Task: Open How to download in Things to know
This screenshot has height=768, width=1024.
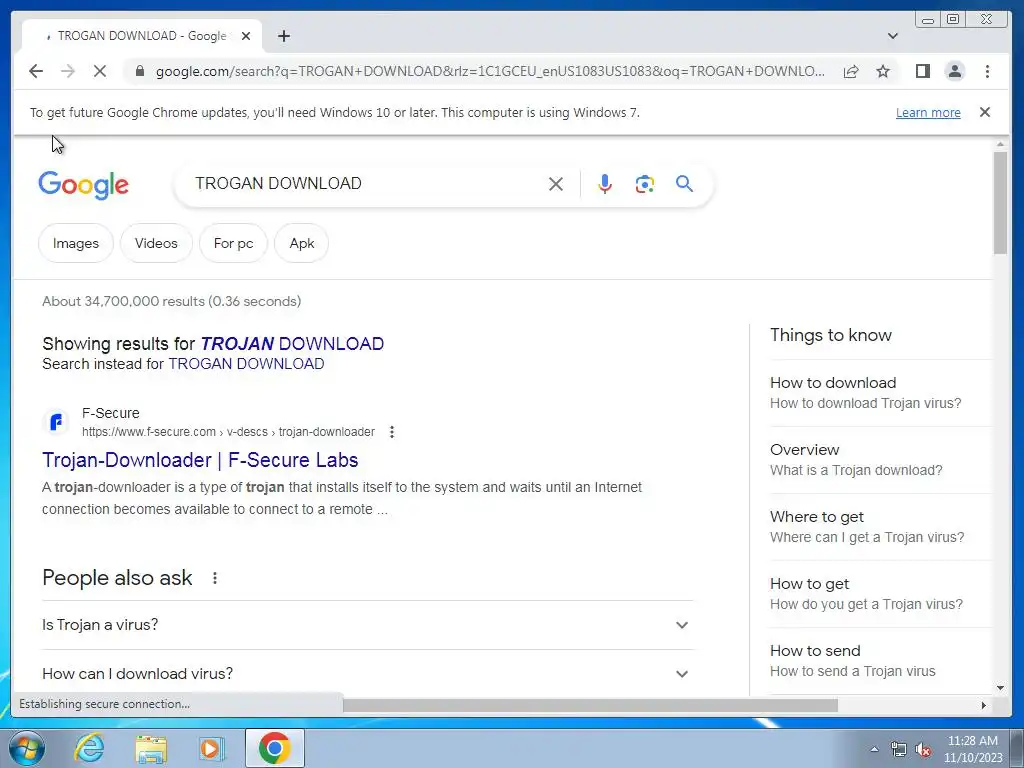Action: [881, 392]
